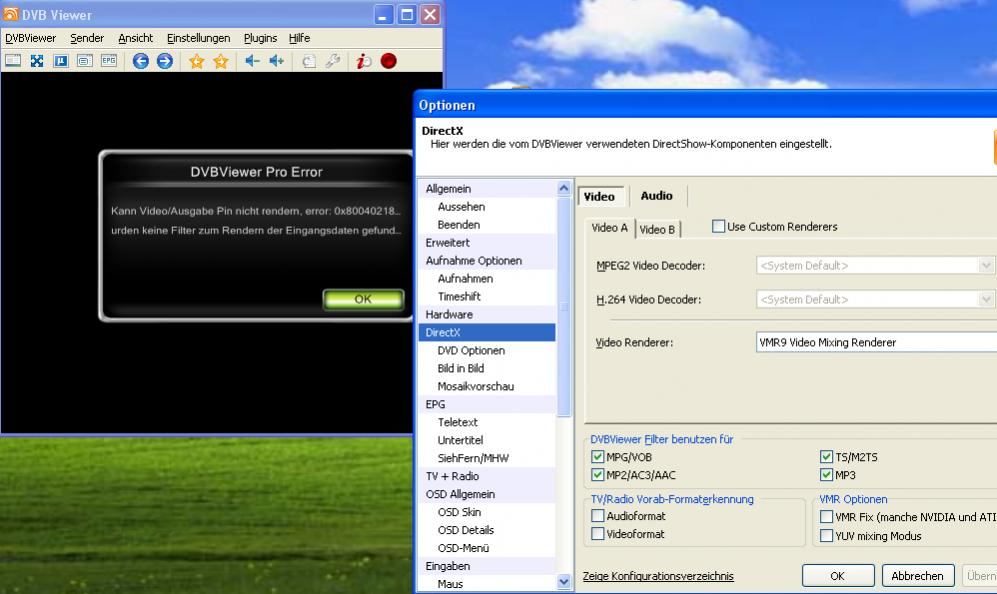Open the DVBViewer menu

click(x=31, y=38)
